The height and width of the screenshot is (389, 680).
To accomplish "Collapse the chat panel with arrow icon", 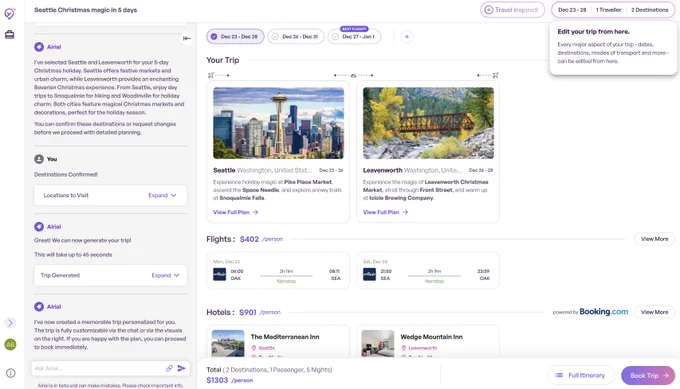I will (x=186, y=38).
